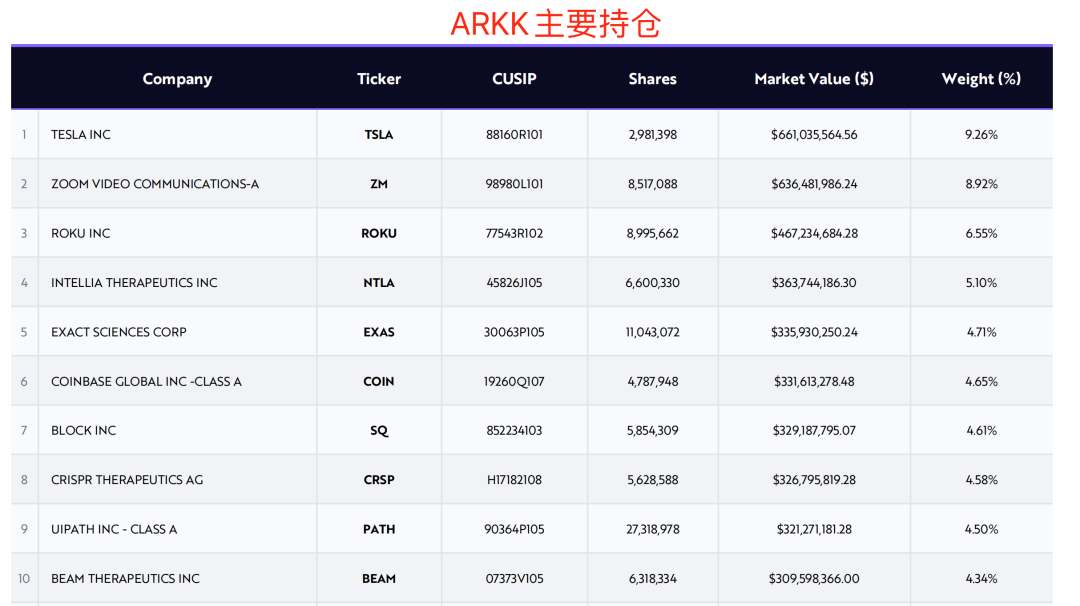The width and height of the screenshot is (1080, 606).
Task: Click the Company column header
Action: pyautogui.click(x=177, y=79)
